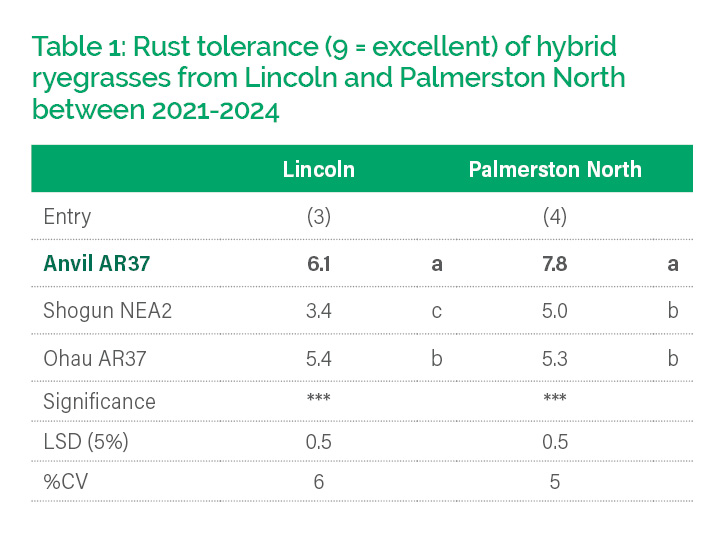Click Shogun NEA2 Palmerston North value 5.0
This screenshot has height=535, width=724.
555,311
